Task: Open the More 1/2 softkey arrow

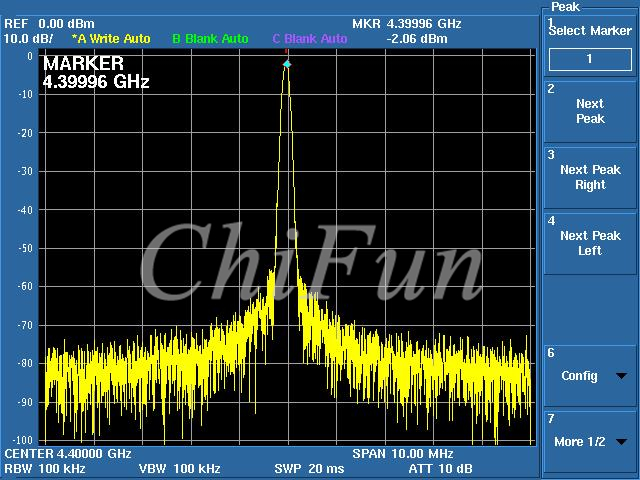Action: click(621, 442)
